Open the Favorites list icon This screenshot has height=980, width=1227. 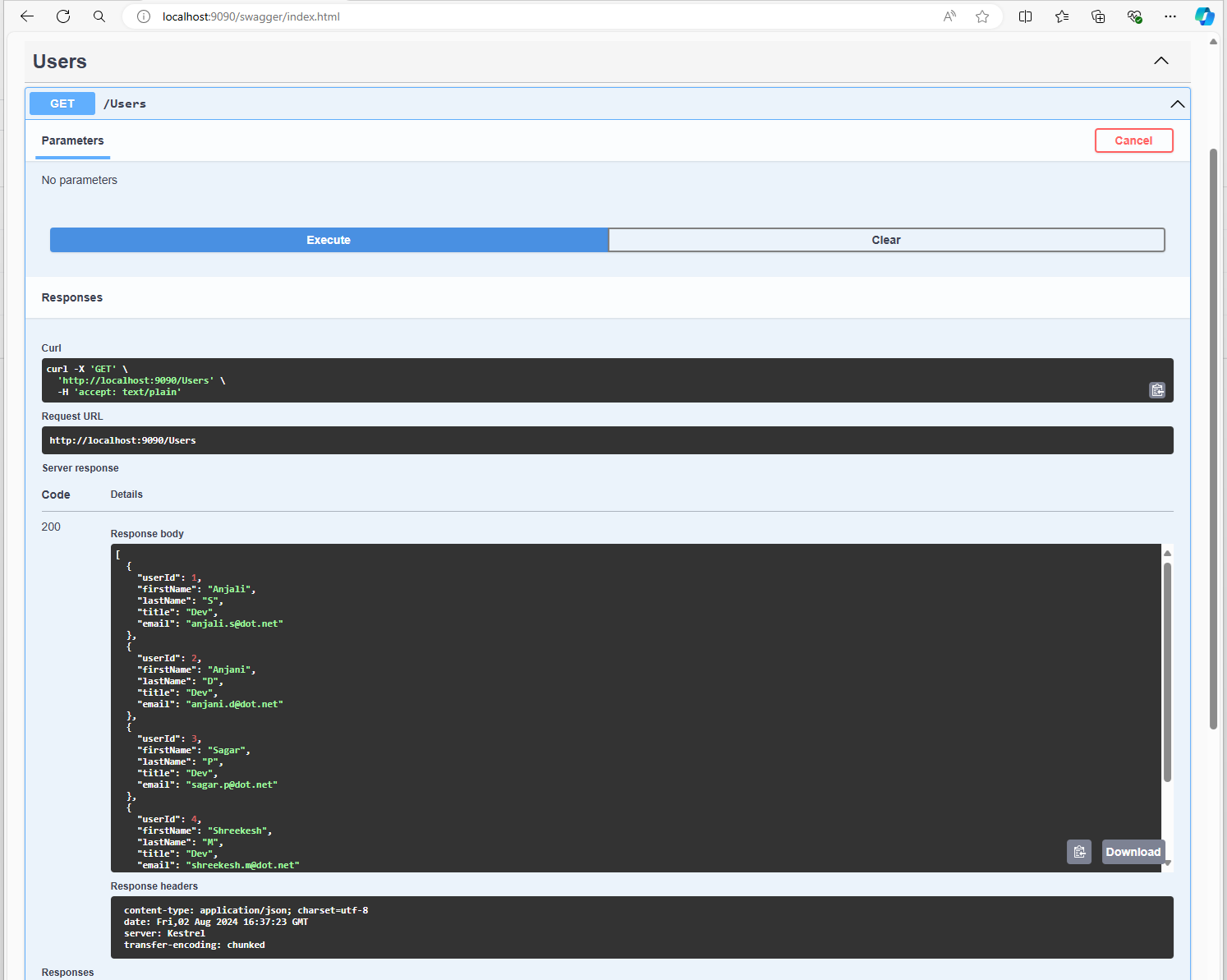1062,16
